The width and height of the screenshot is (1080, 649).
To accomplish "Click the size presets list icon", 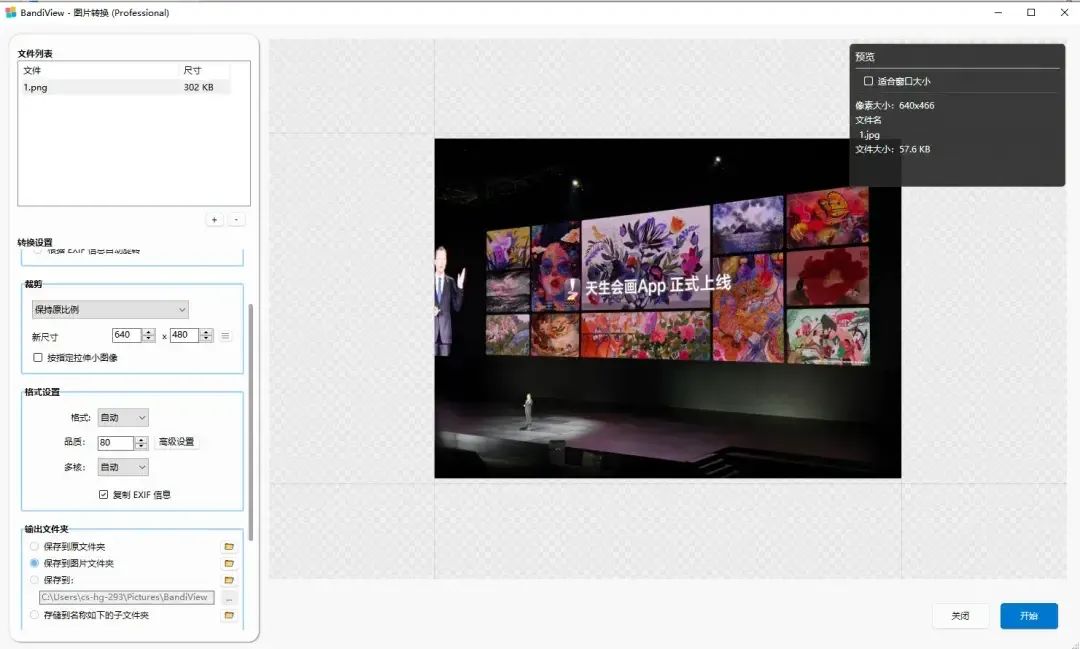I will [225, 336].
